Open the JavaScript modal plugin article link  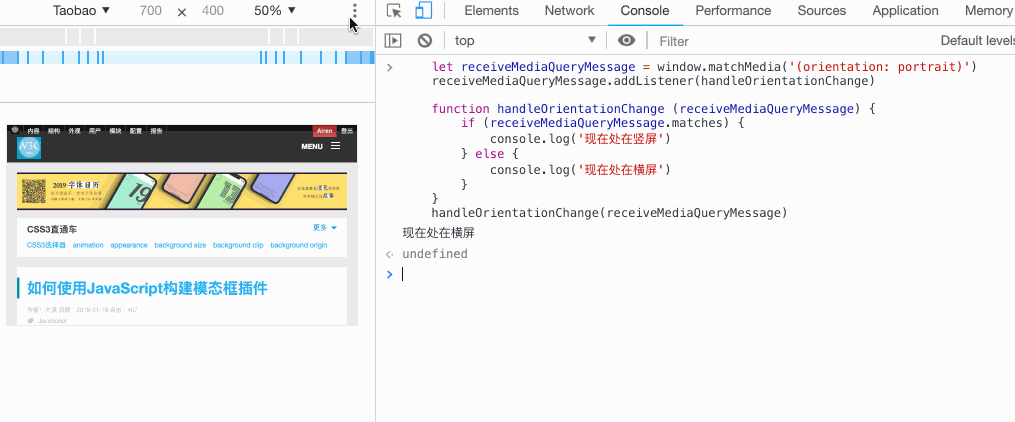coord(147,288)
